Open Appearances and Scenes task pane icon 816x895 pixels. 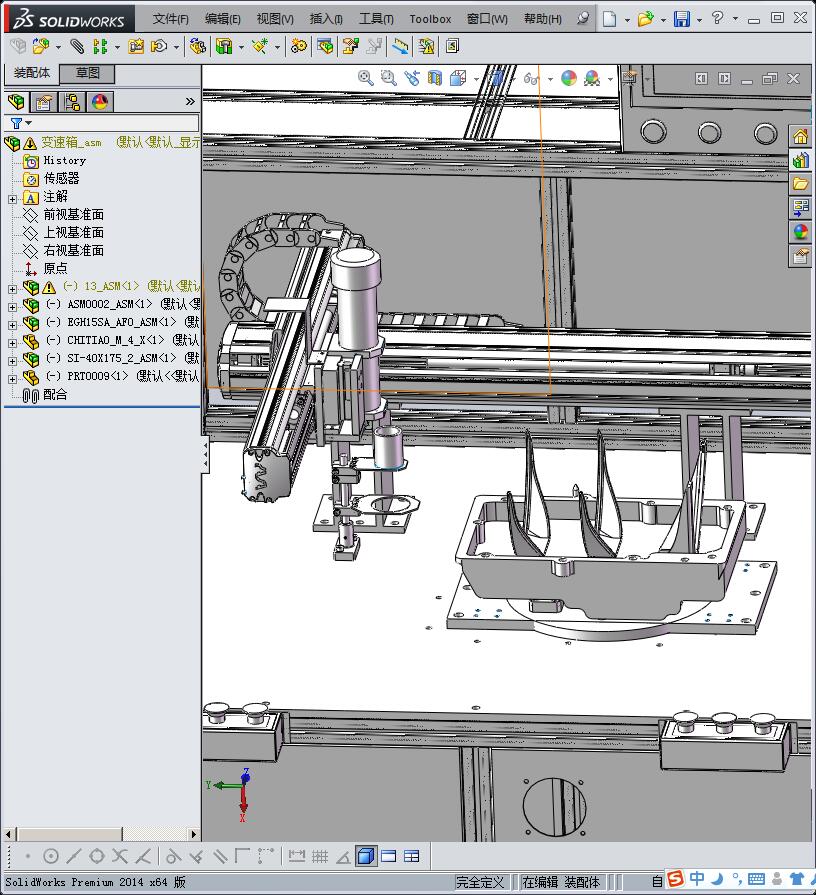(801, 232)
